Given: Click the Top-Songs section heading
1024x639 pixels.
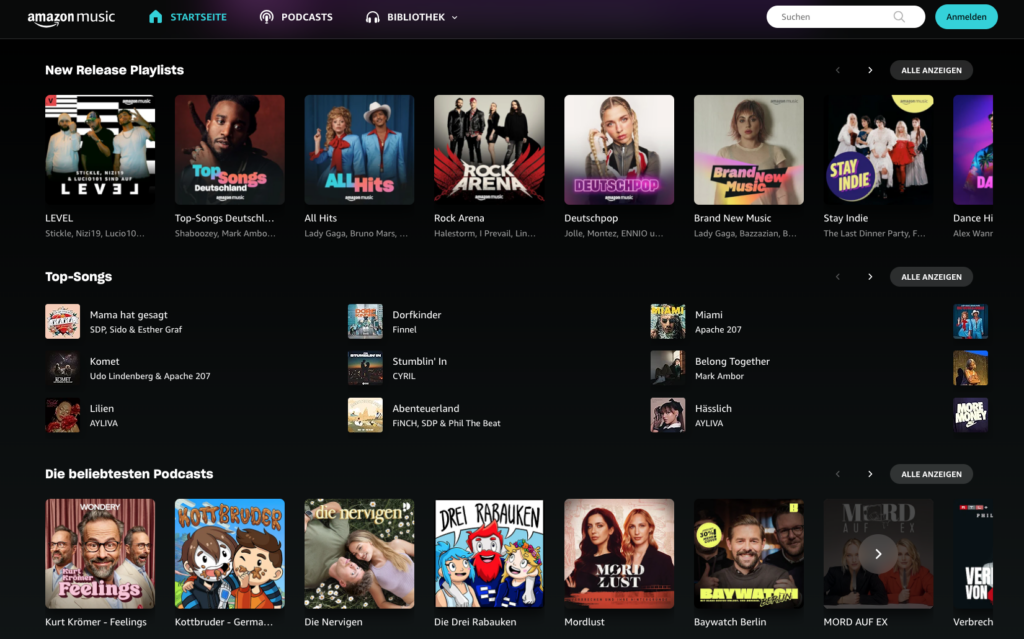Looking at the screenshot, I should (x=78, y=277).
